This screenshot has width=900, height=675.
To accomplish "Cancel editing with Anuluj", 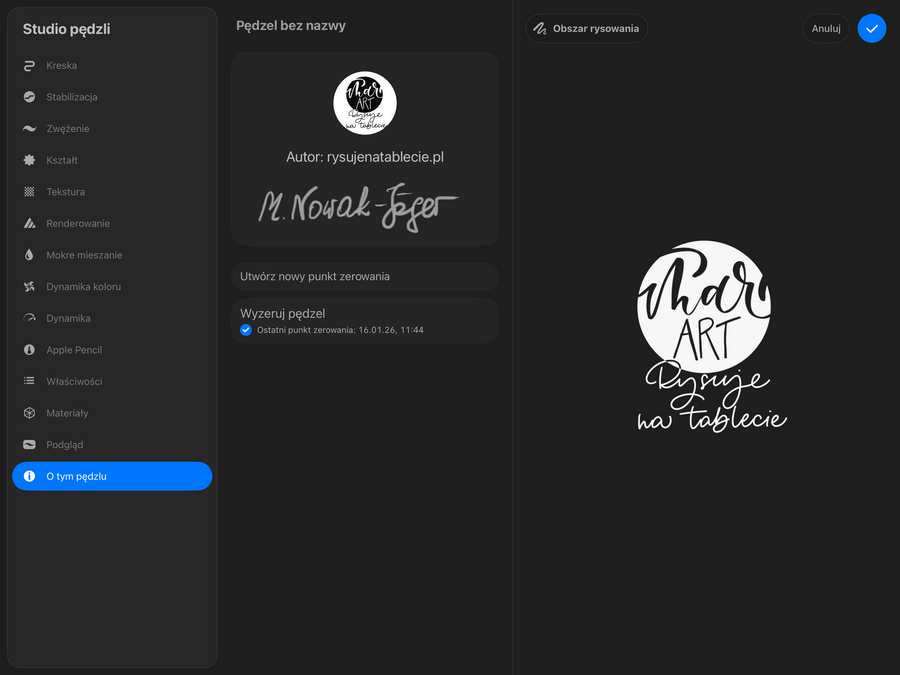I will (825, 28).
